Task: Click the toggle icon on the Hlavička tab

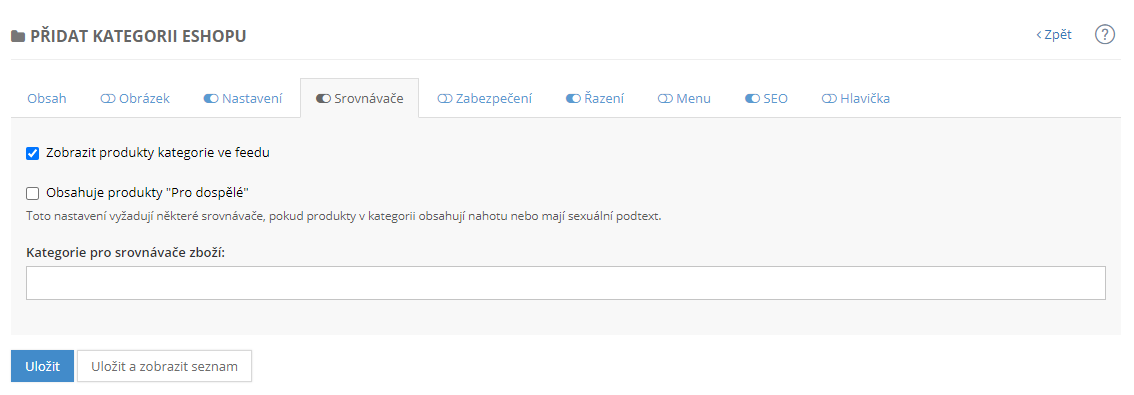Action: (x=829, y=98)
